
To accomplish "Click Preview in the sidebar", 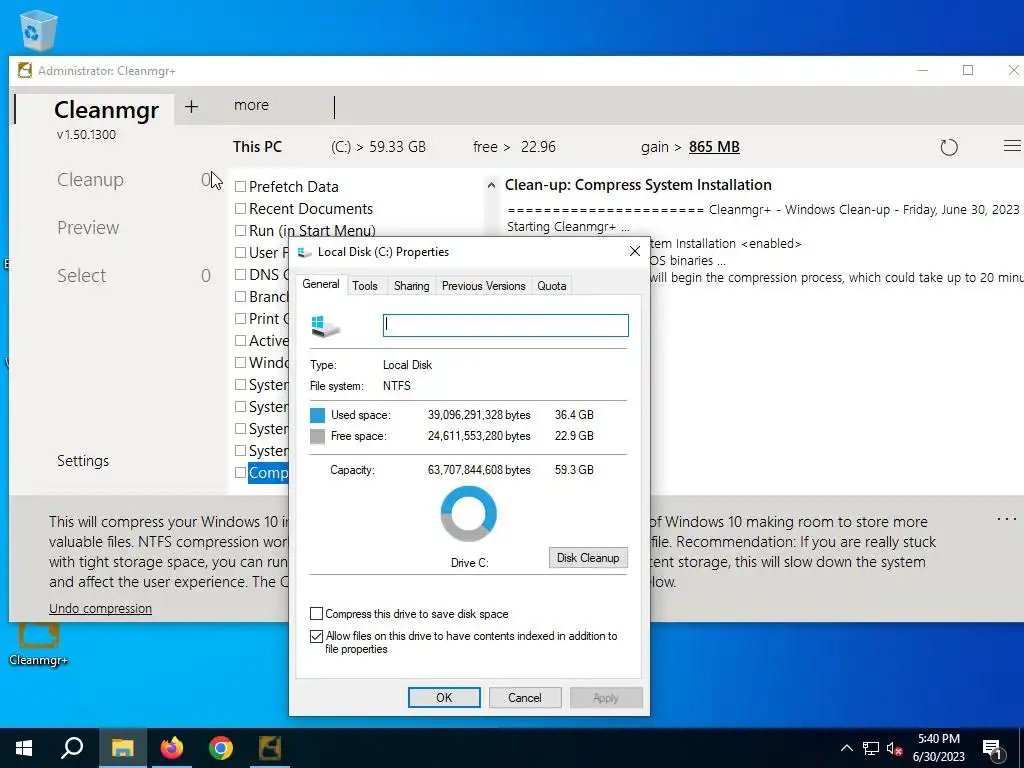I will click(x=88, y=228).
